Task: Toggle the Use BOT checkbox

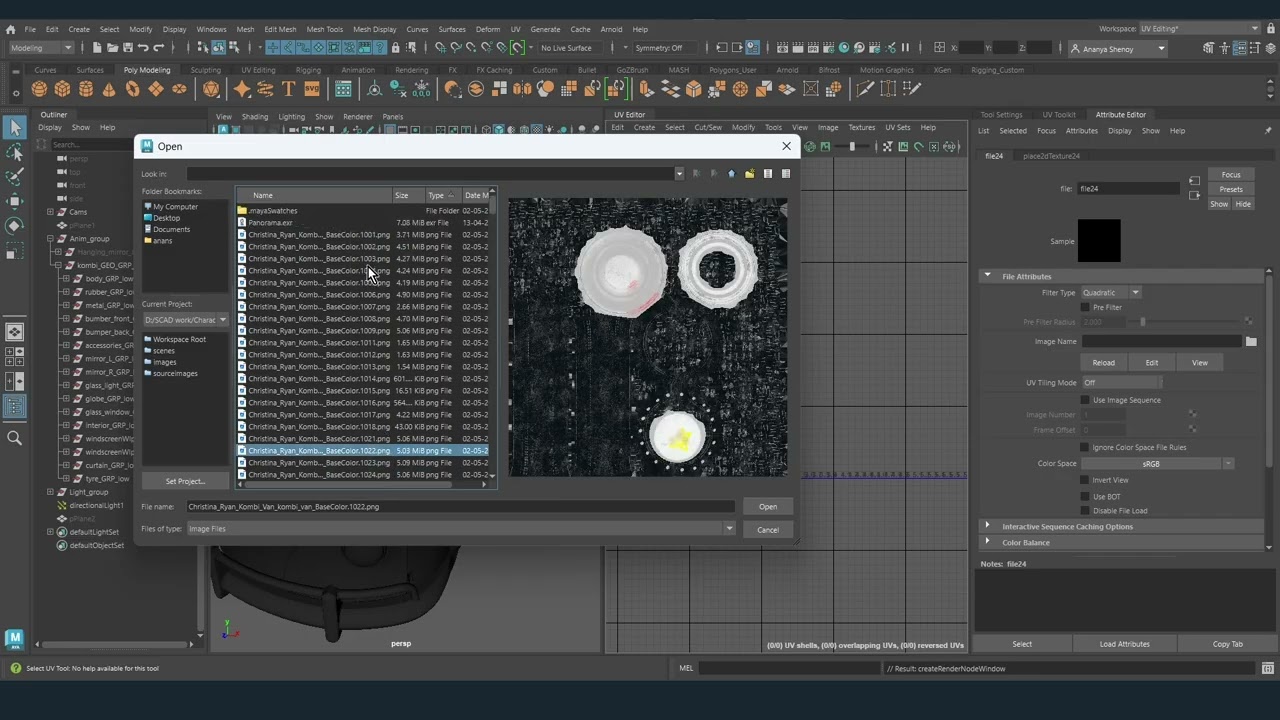Action: click(x=1085, y=496)
